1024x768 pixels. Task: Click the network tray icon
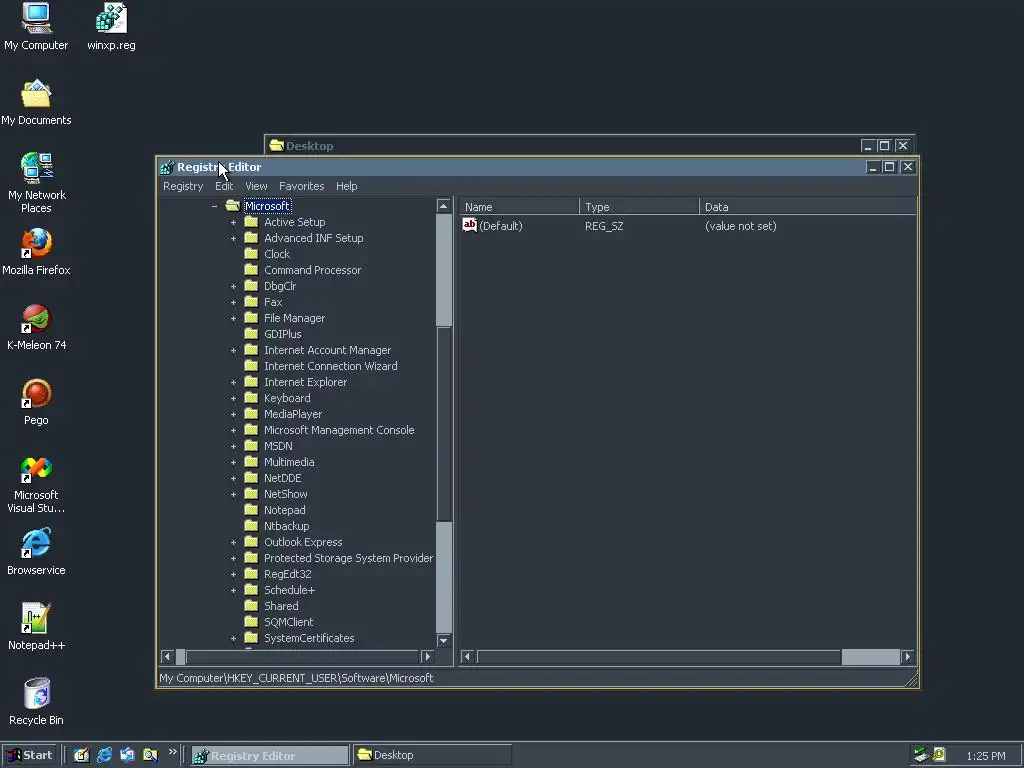[x=921, y=755]
